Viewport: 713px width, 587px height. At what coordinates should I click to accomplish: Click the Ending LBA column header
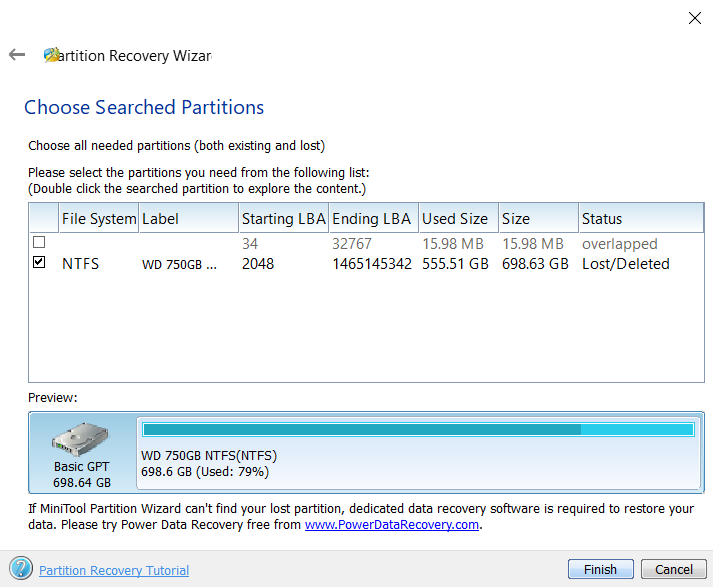[374, 218]
